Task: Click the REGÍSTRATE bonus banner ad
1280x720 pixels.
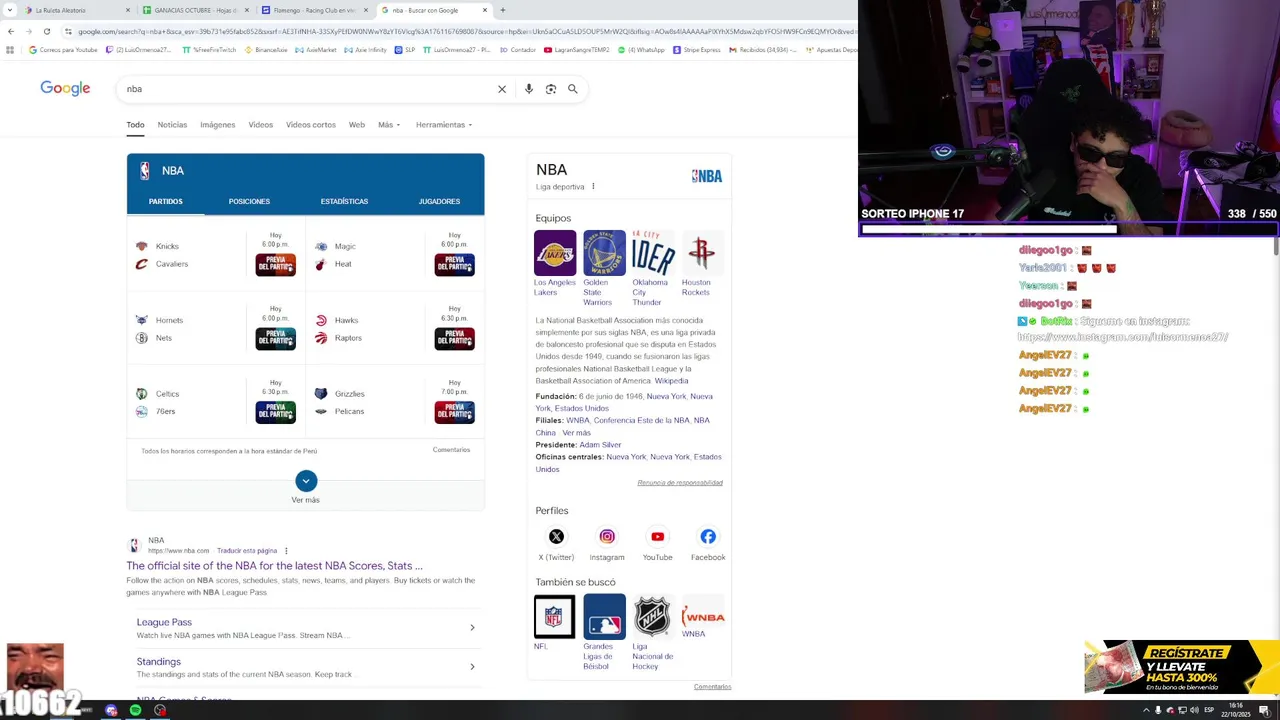Action: point(1182,667)
